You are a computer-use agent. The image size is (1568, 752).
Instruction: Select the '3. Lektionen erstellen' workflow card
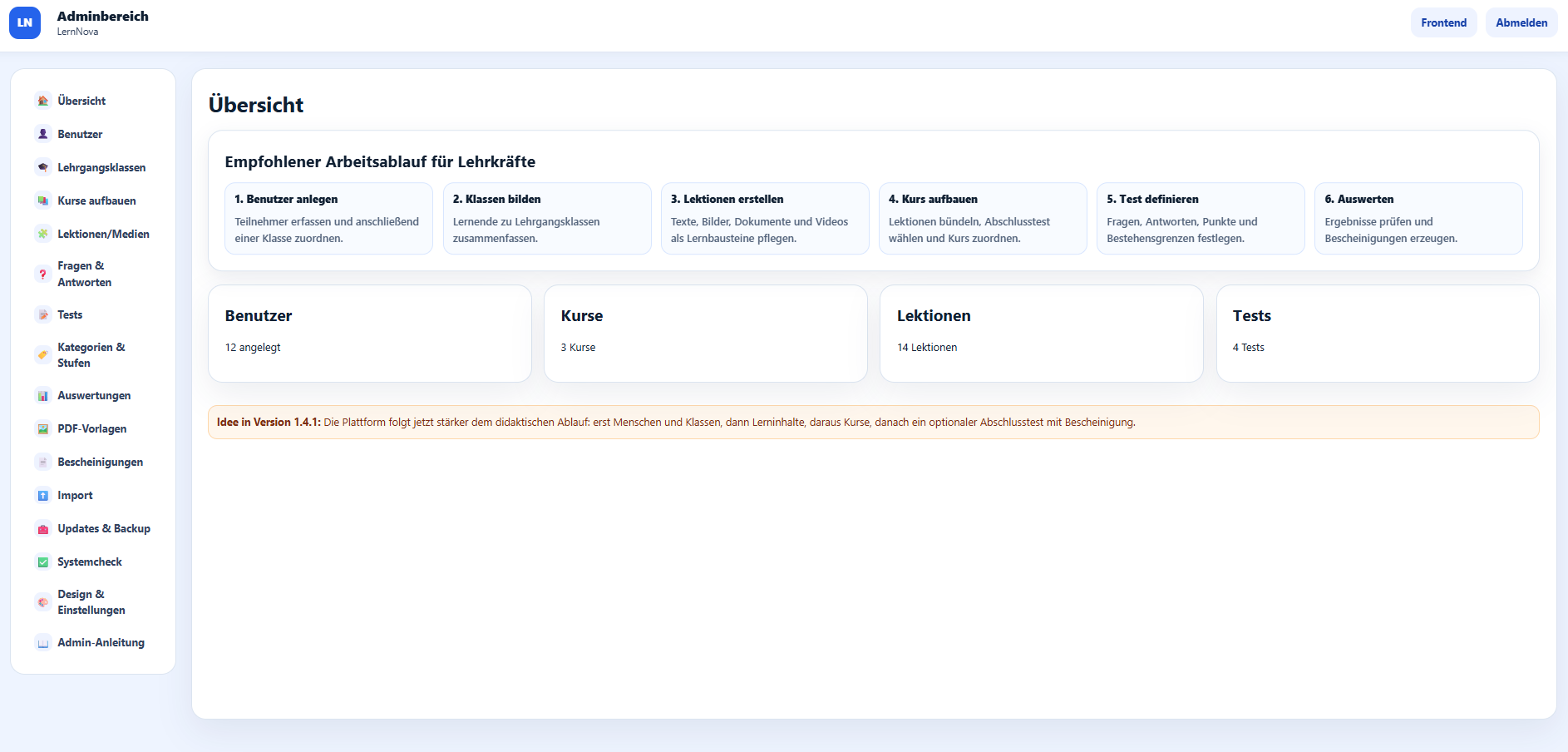point(765,219)
